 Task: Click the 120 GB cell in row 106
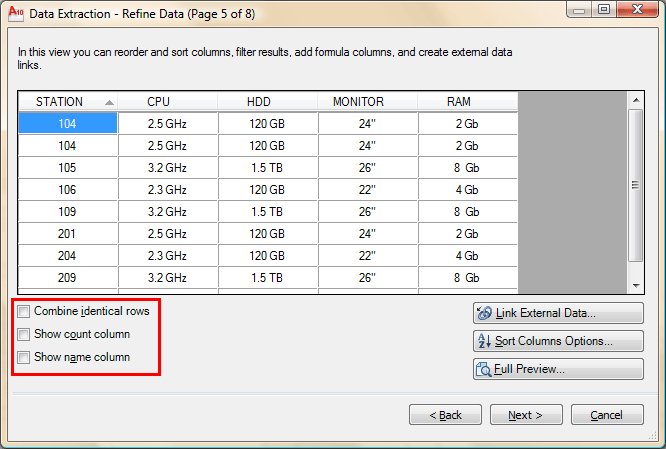pos(268,190)
